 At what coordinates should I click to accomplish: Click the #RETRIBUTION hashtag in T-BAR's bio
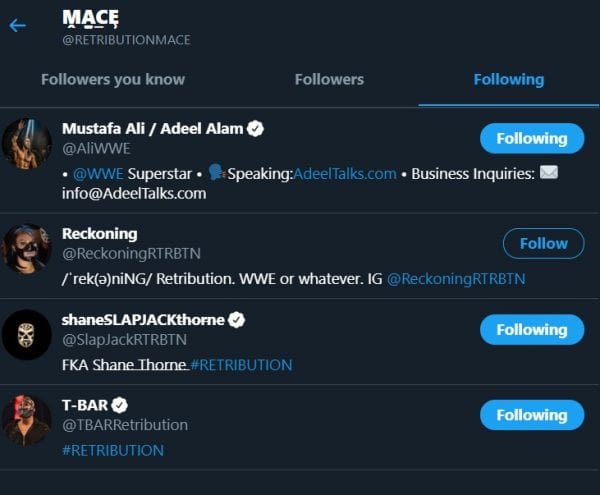point(113,450)
